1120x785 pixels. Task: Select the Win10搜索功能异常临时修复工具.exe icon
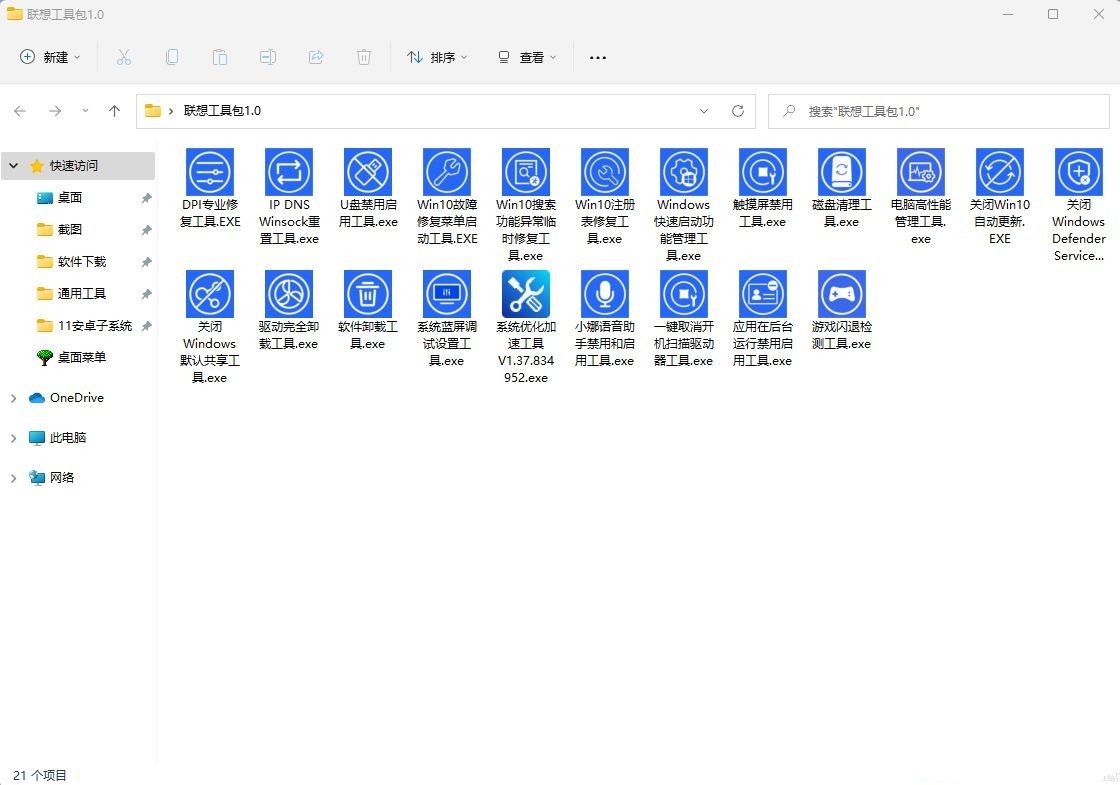click(526, 172)
